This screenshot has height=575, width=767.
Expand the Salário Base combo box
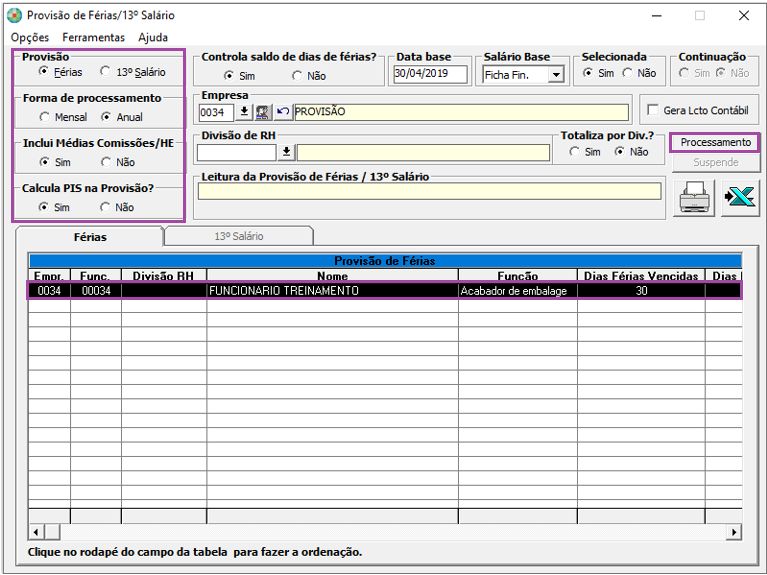click(556, 75)
